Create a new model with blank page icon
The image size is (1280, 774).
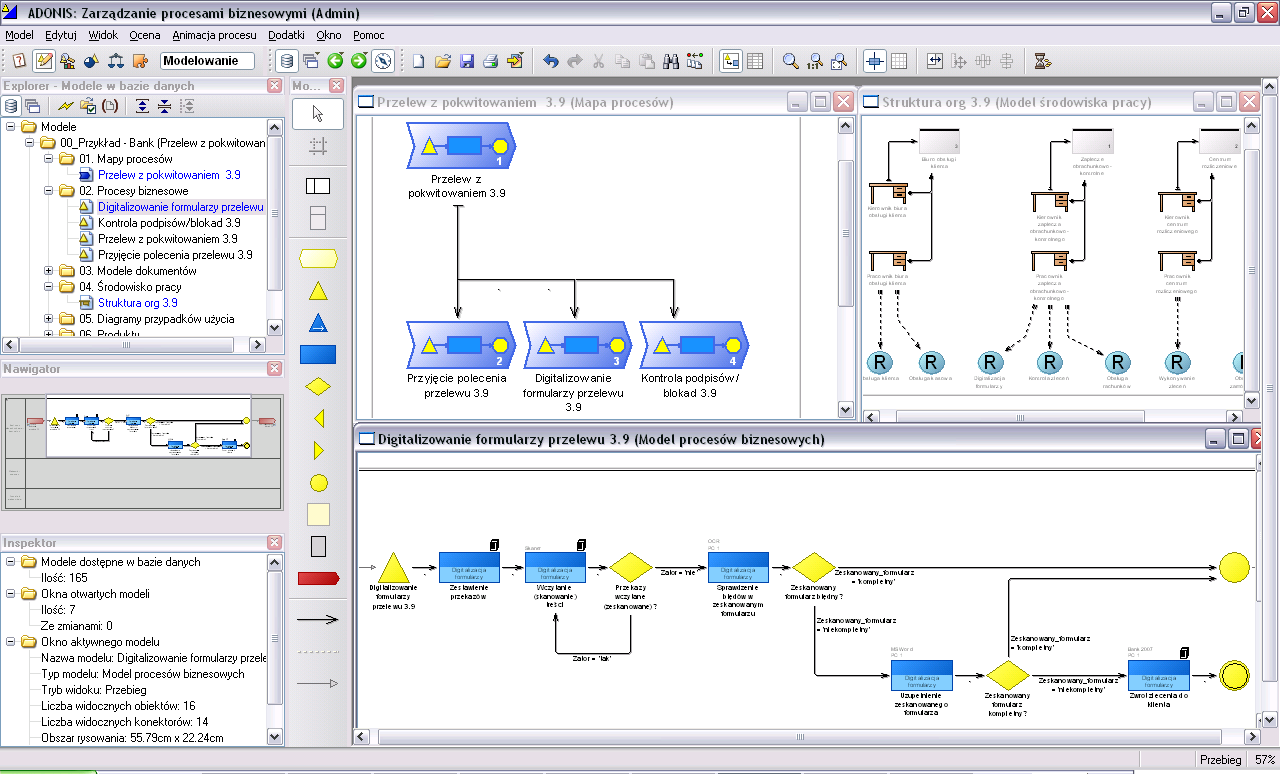(x=419, y=61)
